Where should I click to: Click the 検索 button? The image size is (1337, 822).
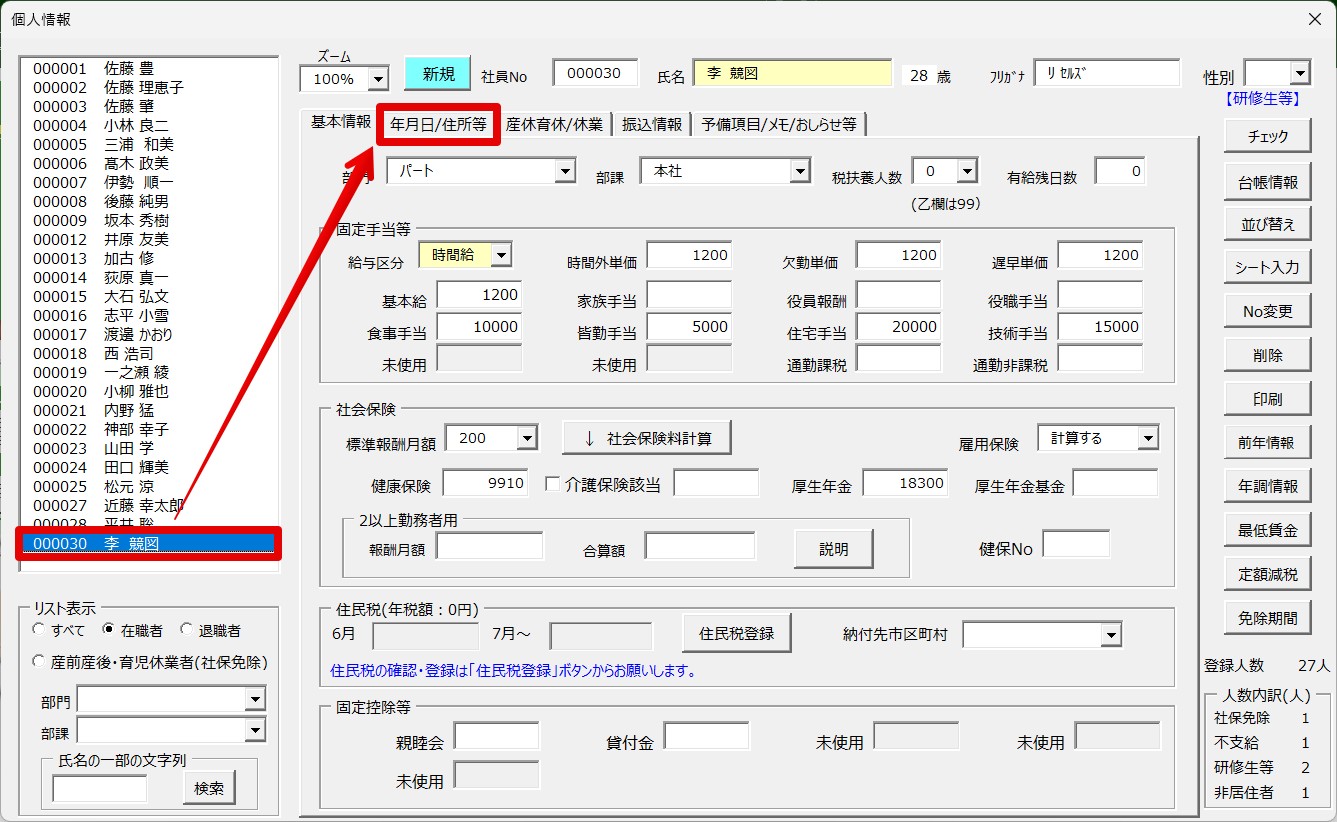(209, 788)
